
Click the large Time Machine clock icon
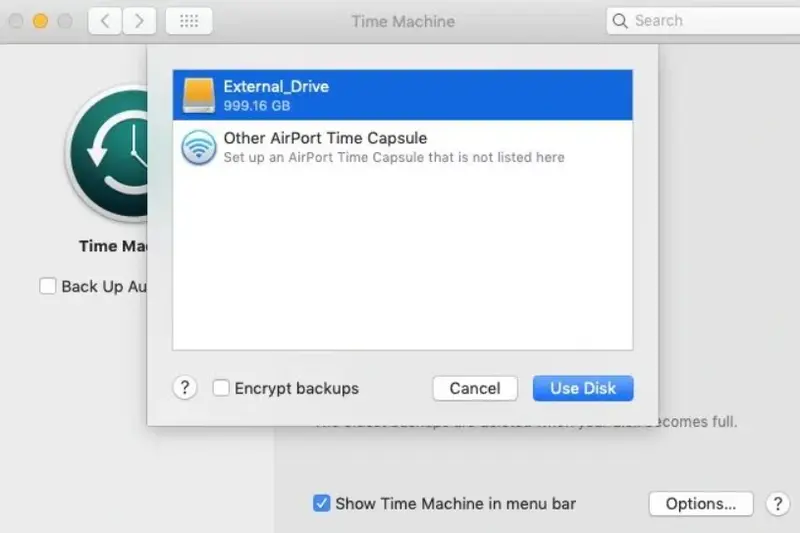(x=109, y=153)
